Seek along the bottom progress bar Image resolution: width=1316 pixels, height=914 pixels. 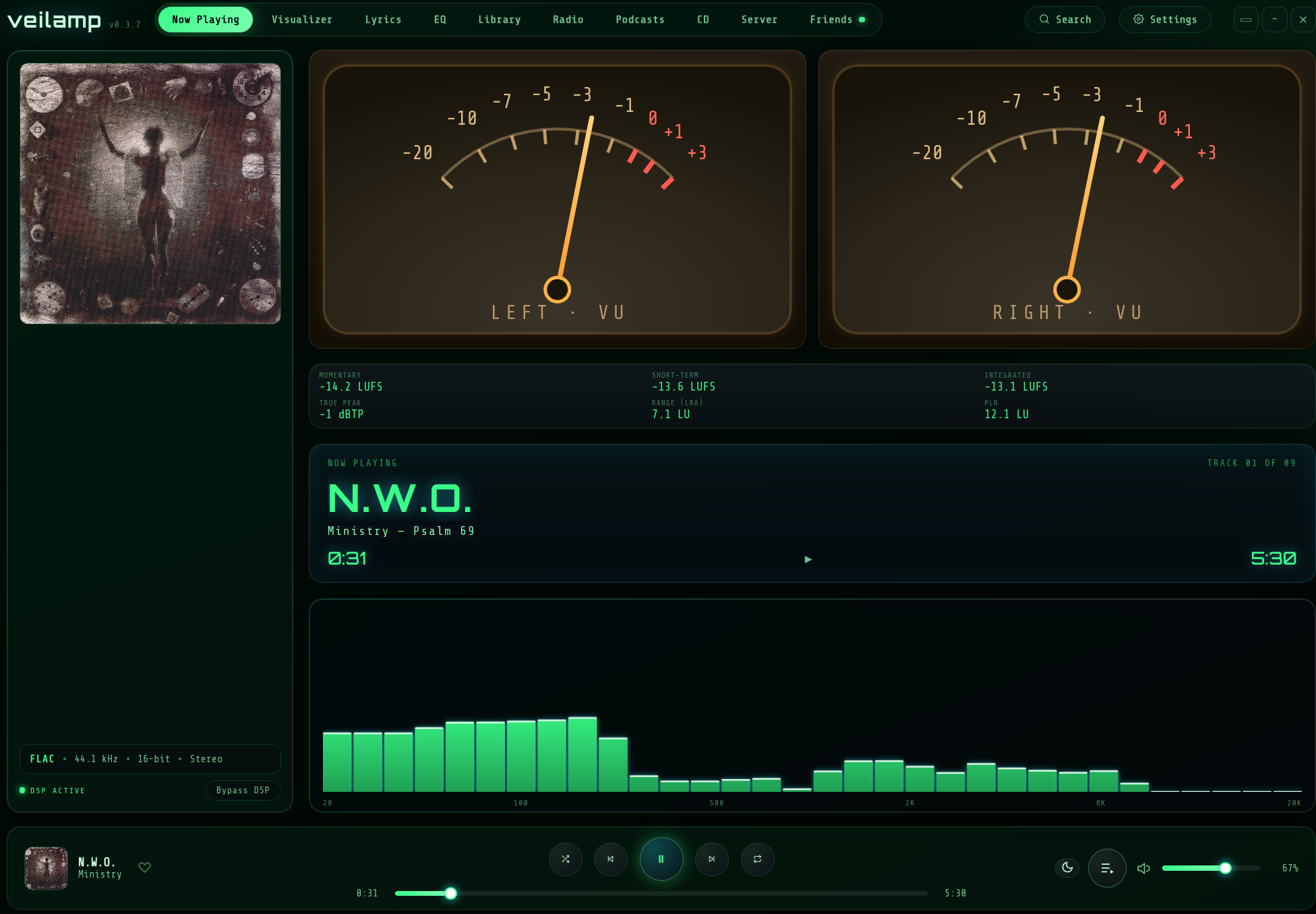click(x=661, y=893)
